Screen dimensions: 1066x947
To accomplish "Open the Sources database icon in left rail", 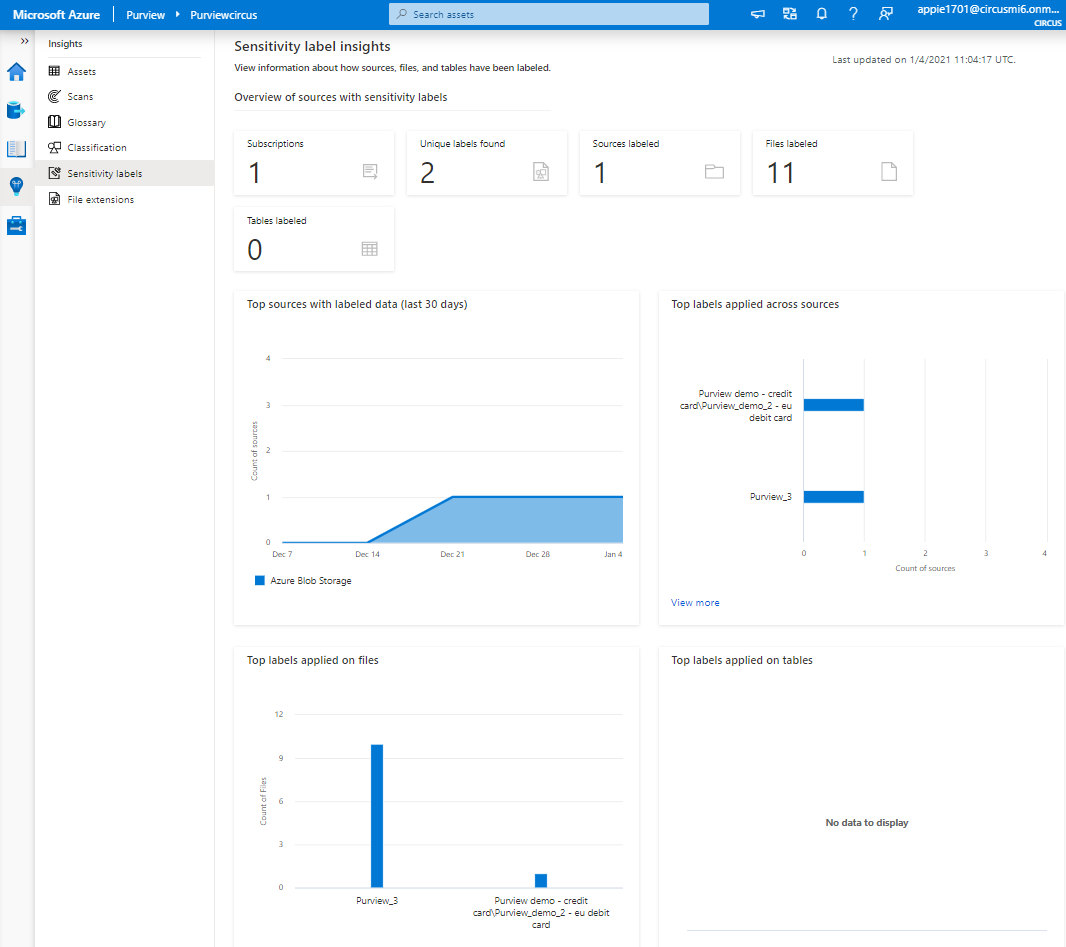I will coord(17,110).
